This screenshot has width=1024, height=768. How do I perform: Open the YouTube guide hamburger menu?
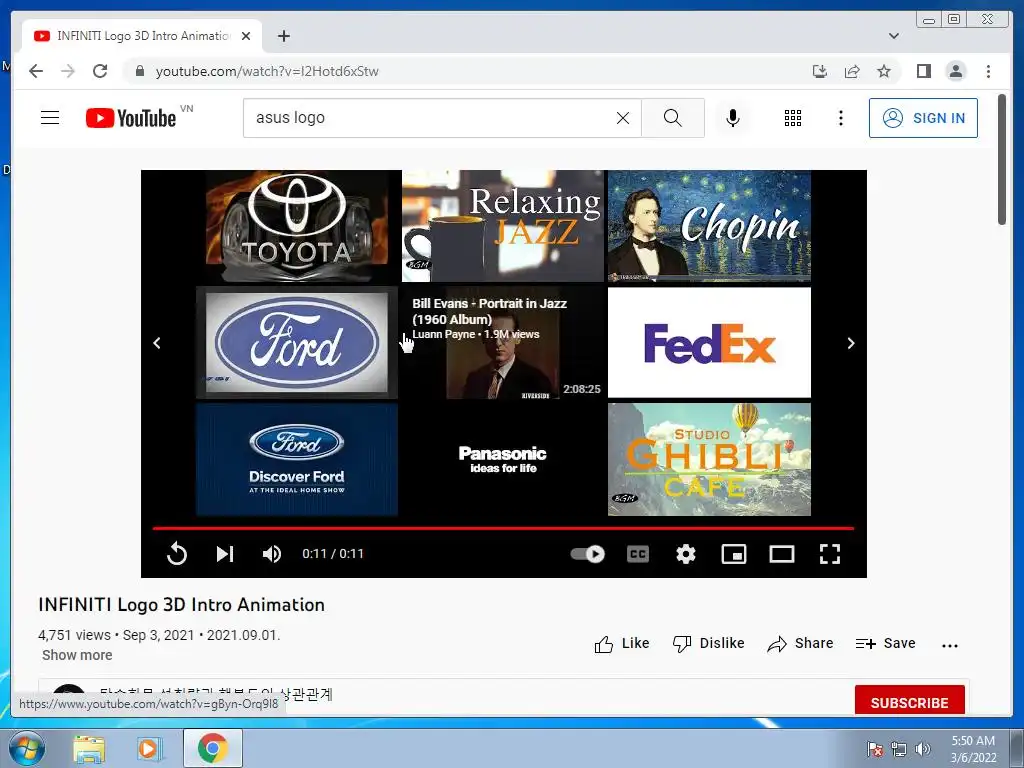pos(50,118)
